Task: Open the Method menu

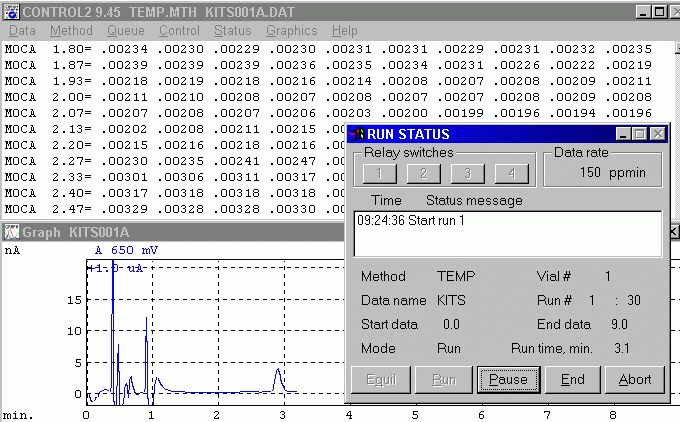Action: tap(71, 31)
